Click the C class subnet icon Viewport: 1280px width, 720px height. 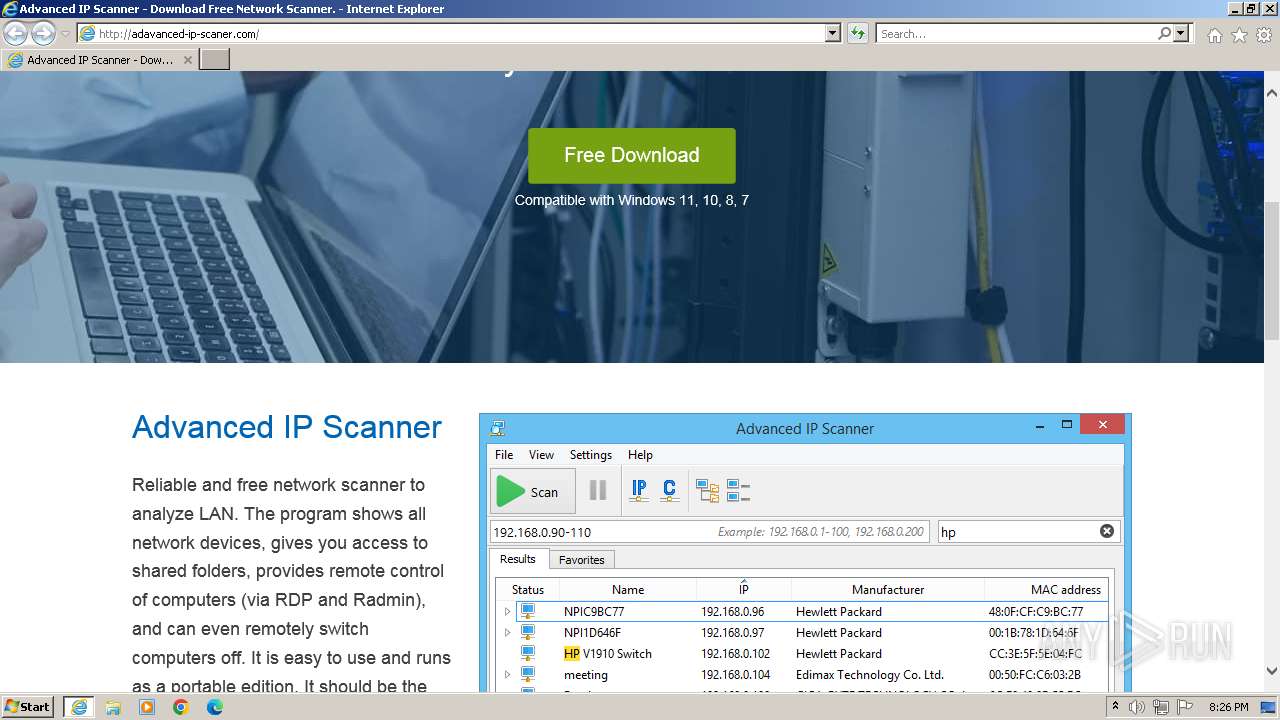click(x=669, y=490)
